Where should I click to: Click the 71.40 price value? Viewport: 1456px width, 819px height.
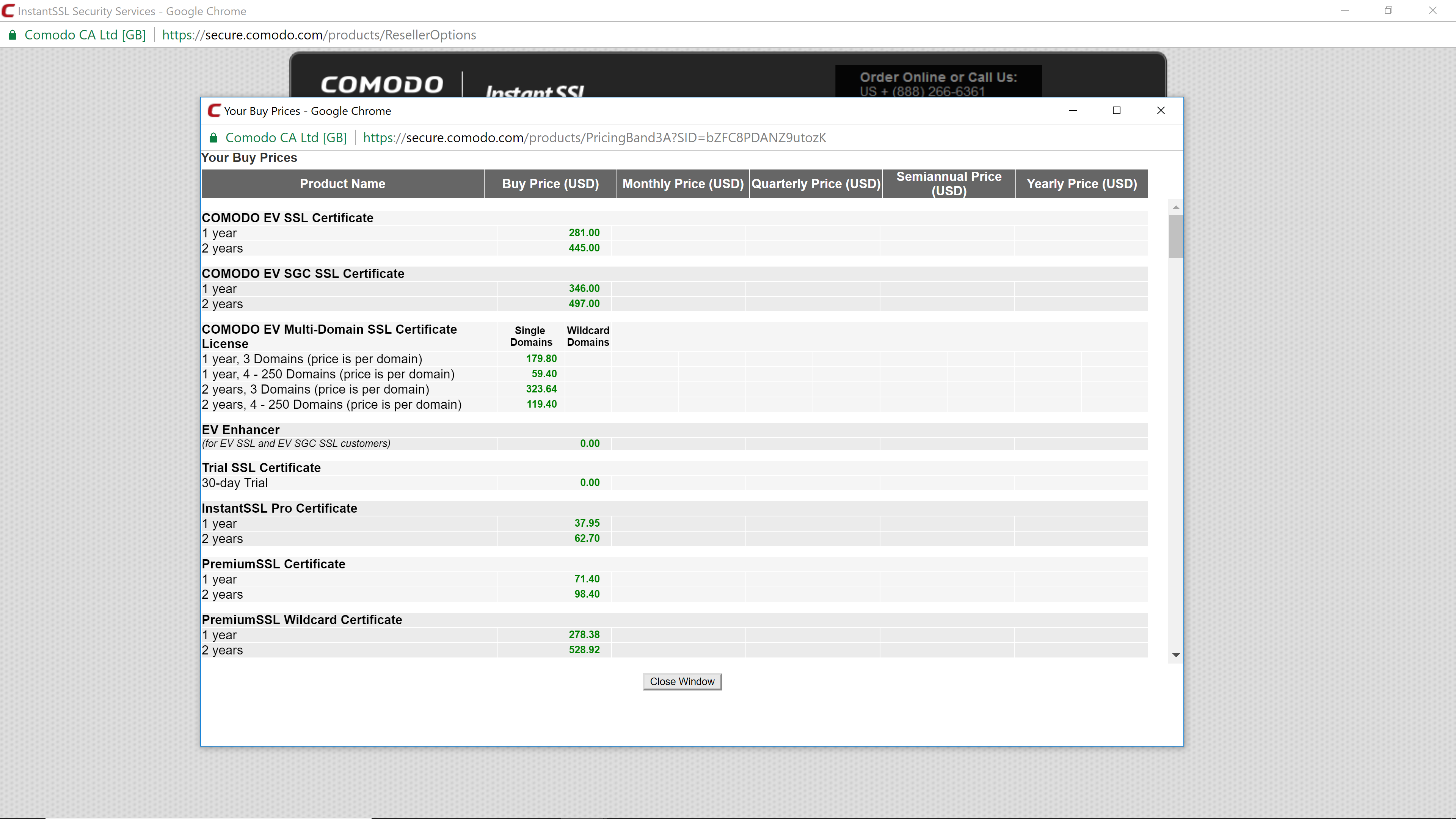tap(587, 579)
